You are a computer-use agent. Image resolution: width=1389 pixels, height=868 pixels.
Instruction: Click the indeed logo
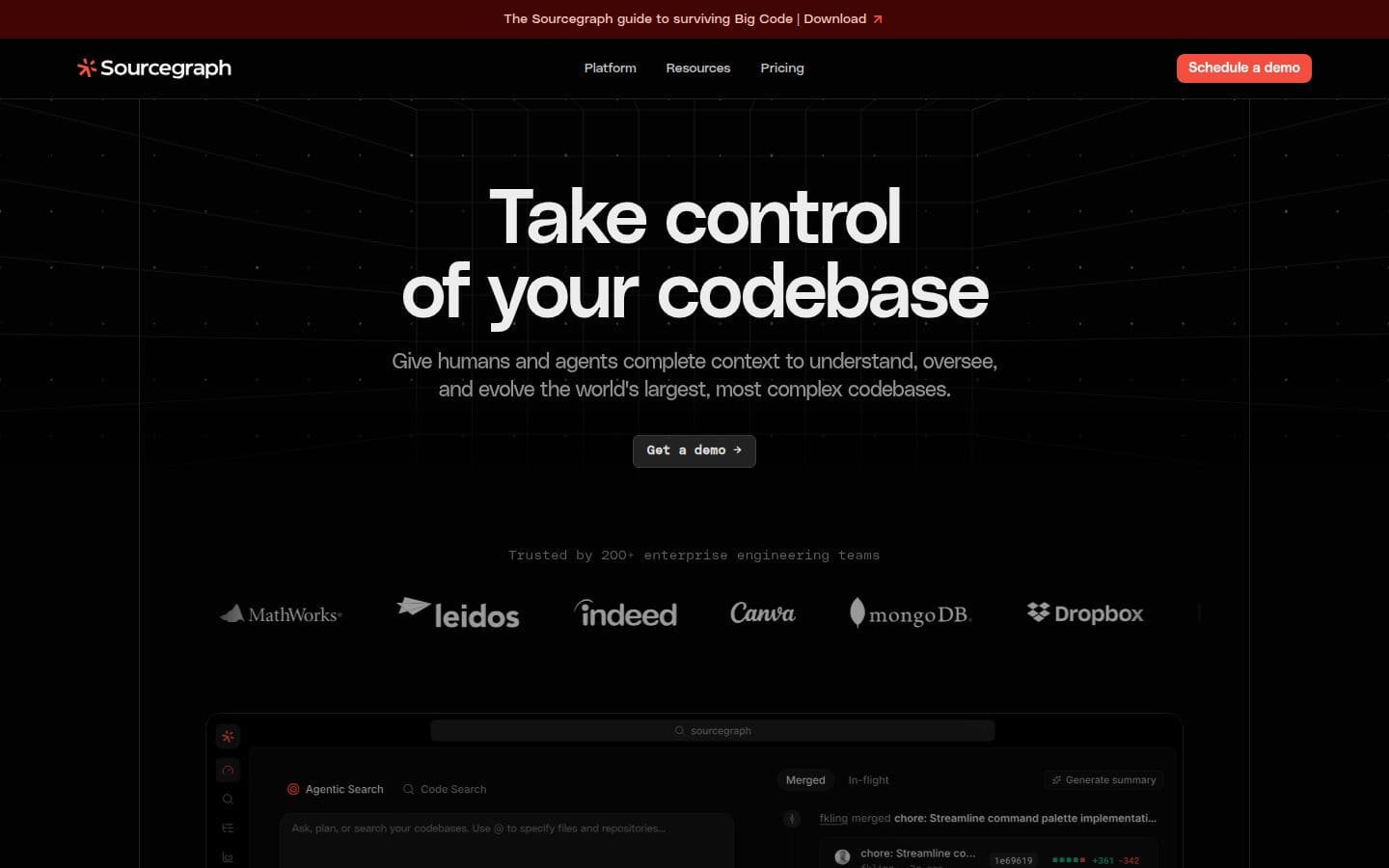(x=625, y=613)
